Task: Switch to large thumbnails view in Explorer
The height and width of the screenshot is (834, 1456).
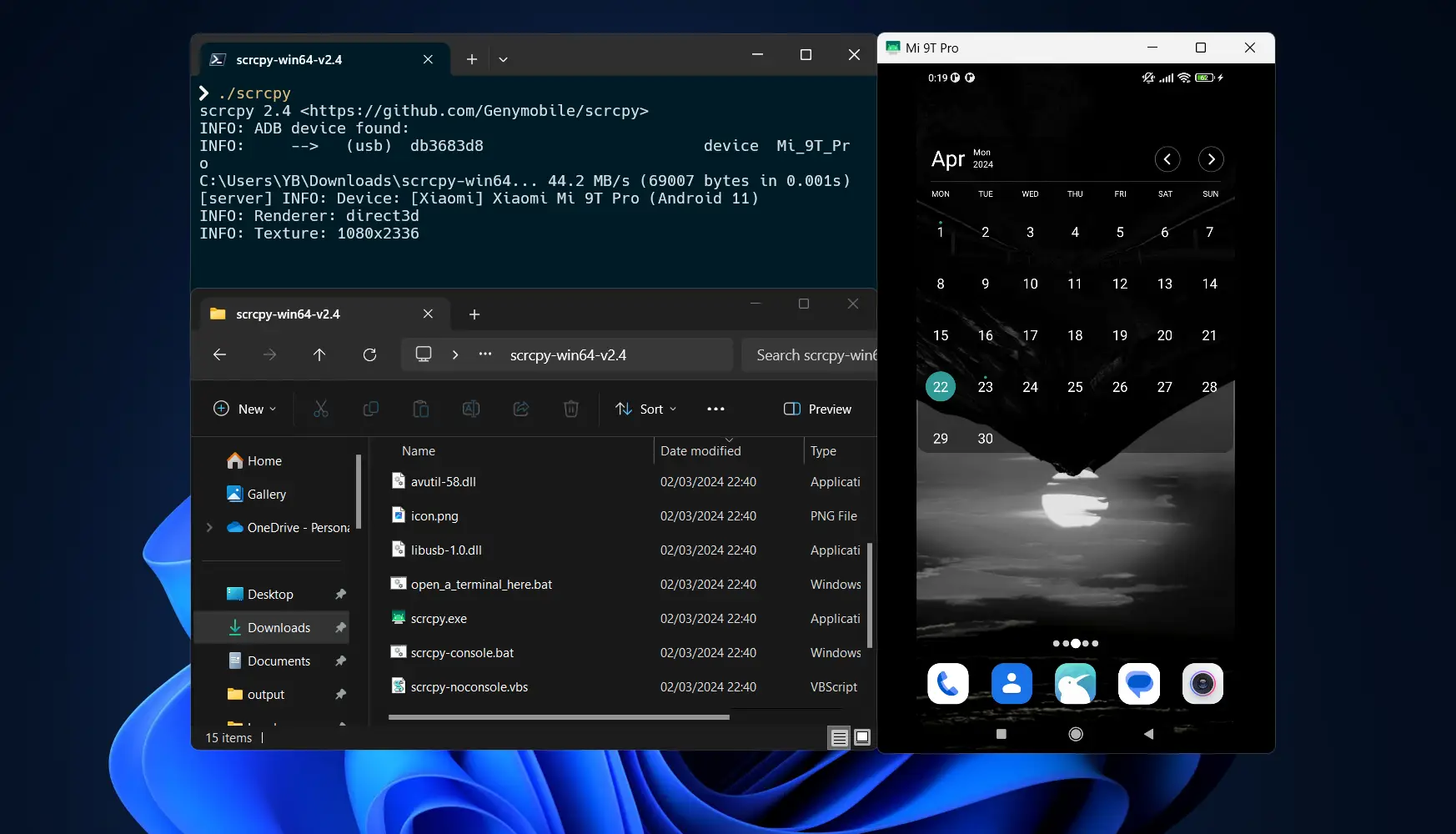Action: (862, 737)
